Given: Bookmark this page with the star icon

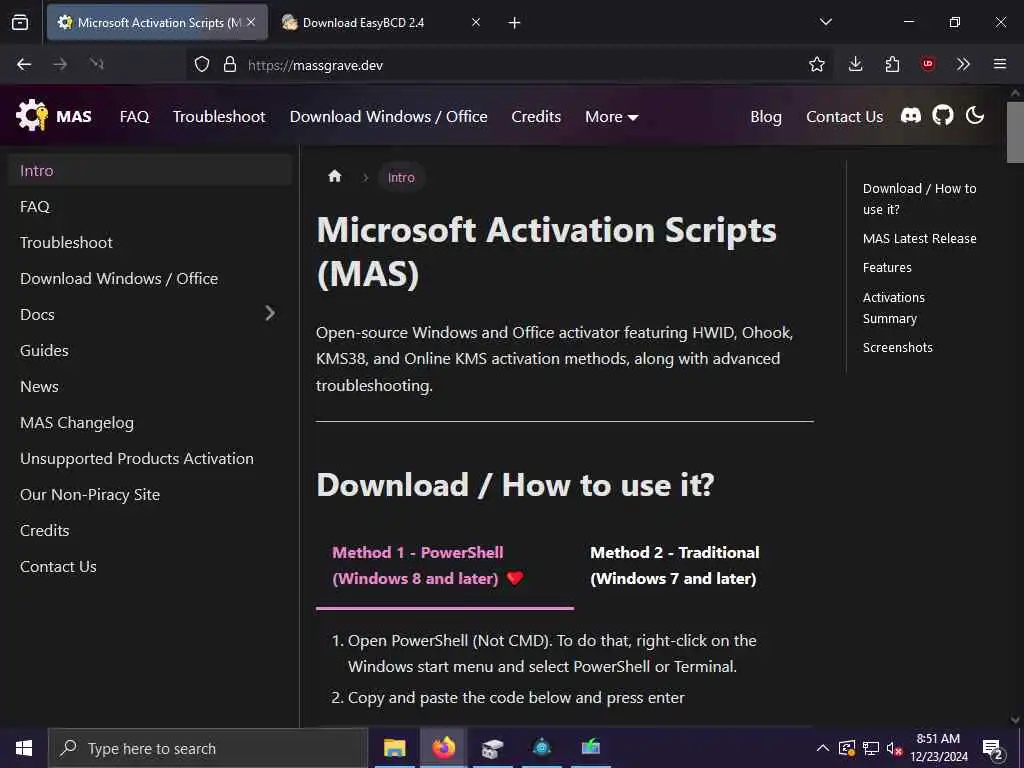Looking at the screenshot, I should (x=816, y=64).
